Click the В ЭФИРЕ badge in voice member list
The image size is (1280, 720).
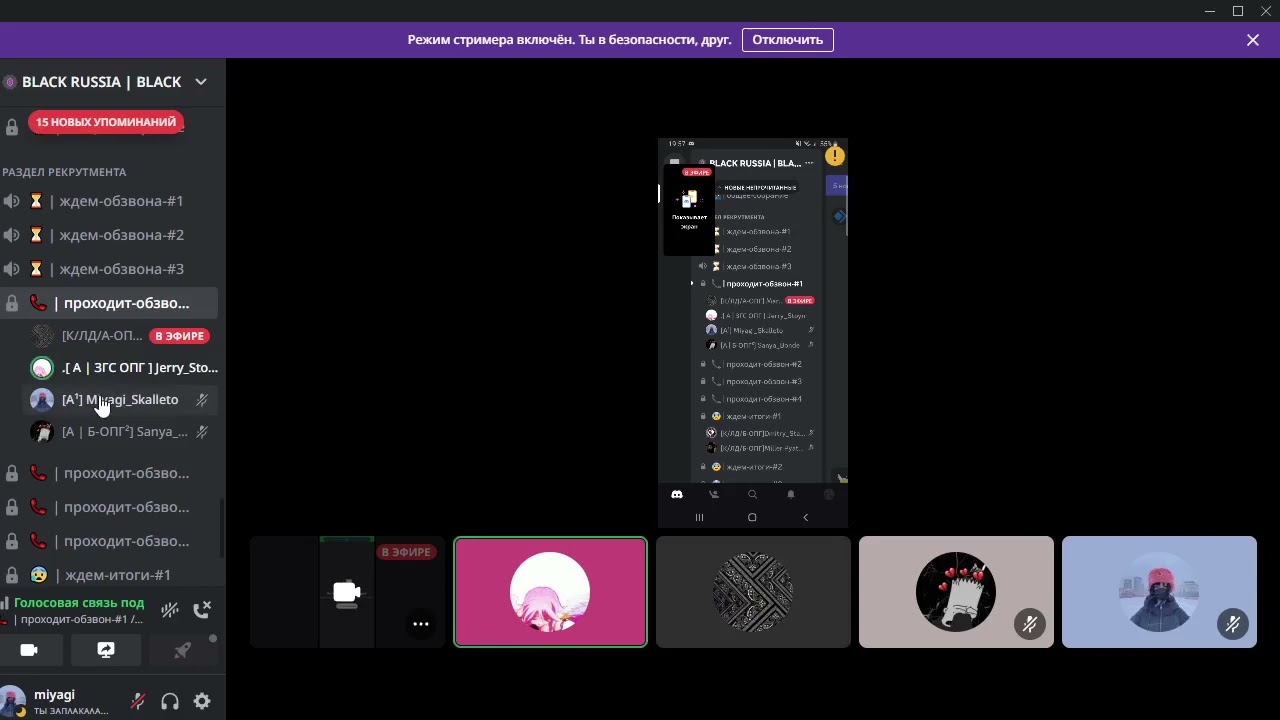180,336
